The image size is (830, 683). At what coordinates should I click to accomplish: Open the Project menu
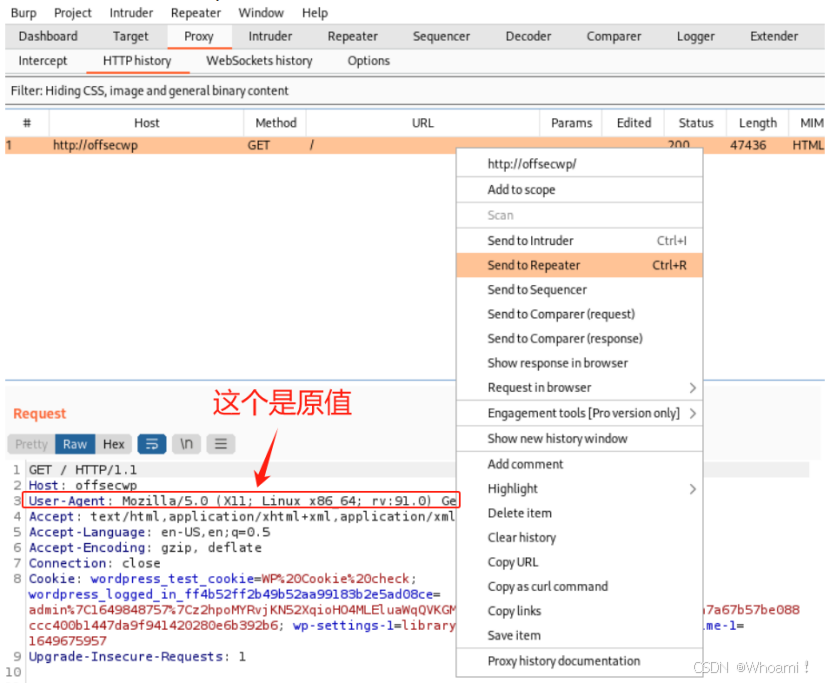(73, 13)
